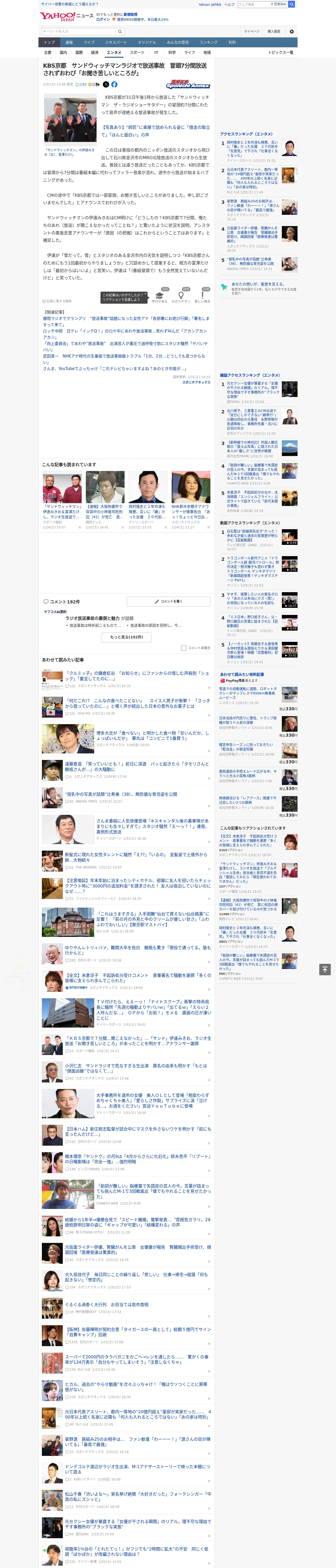Click the ログイン link in header
The height and width of the screenshot is (1568, 336).
coord(103,20)
